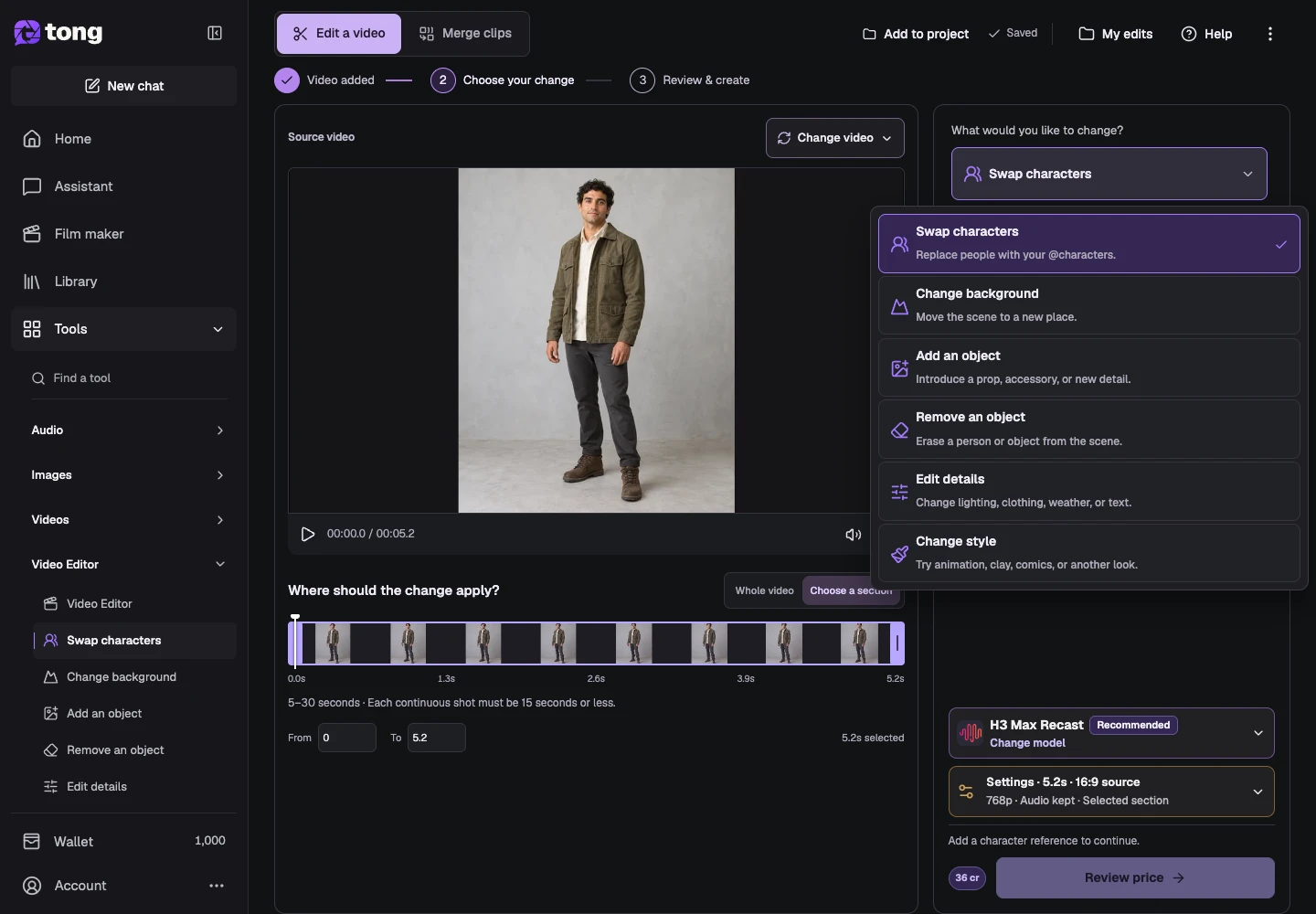Start a New chat
Viewport: 1316px width, 914px height.
[x=124, y=86]
